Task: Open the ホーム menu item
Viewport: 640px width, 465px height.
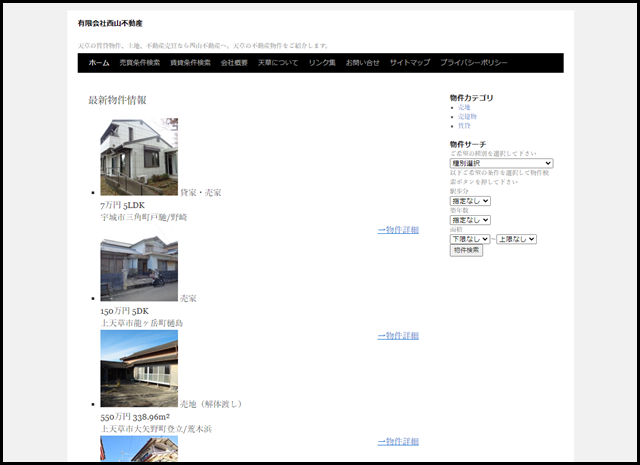Action: tap(99, 63)
